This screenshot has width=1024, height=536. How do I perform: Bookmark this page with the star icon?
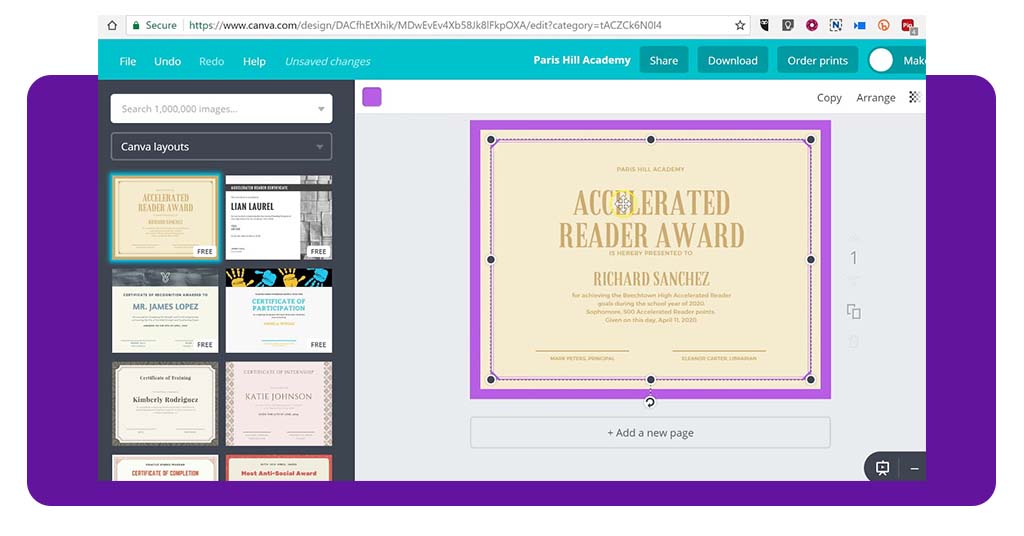740,25
